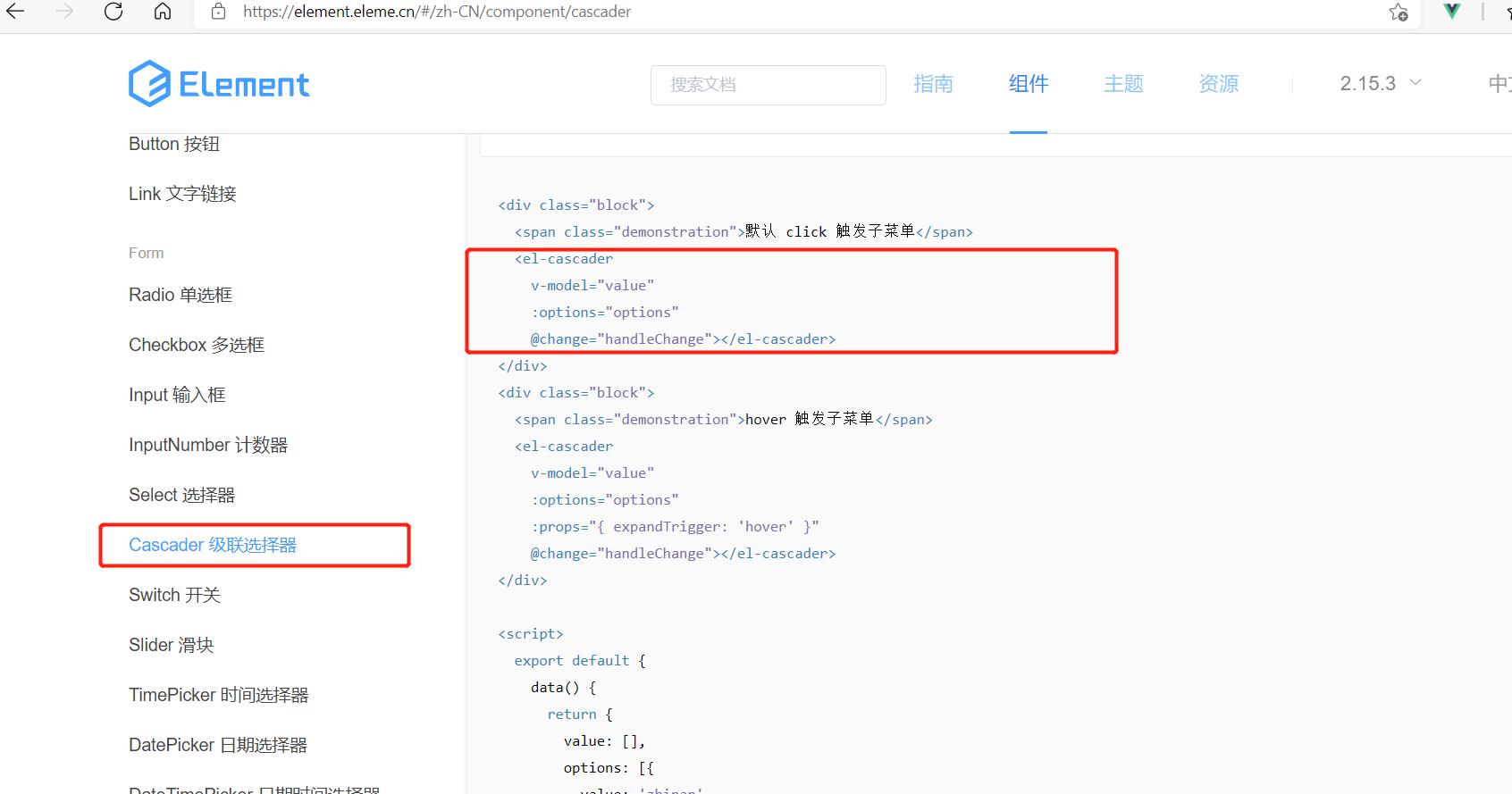Reload the page with the refresh icon
This screenshot has width=1512, height=794.
pos(113,12)
